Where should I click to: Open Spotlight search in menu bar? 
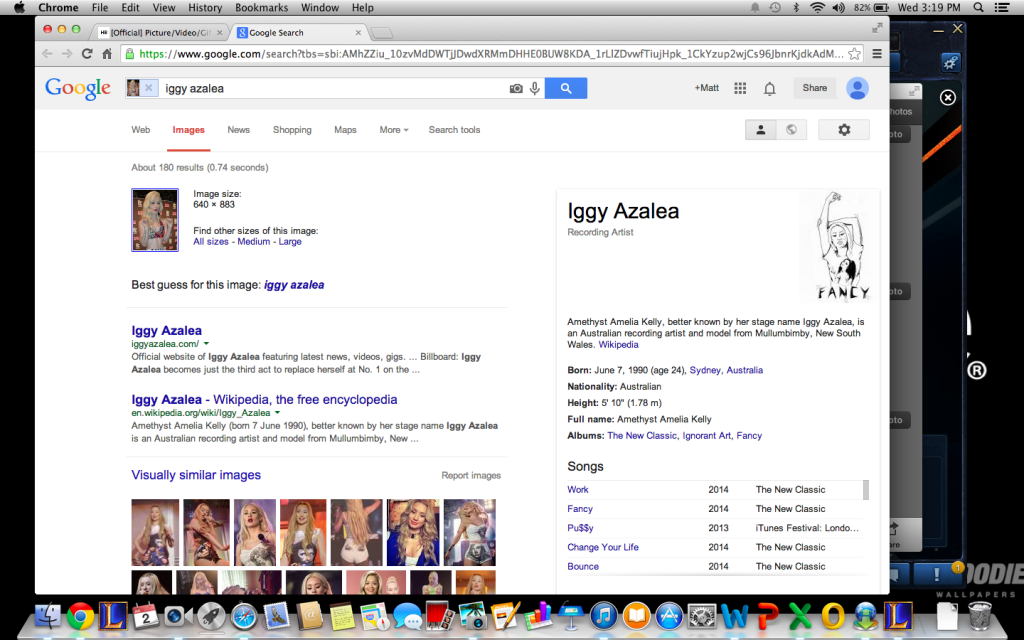(x=978, y=8)
